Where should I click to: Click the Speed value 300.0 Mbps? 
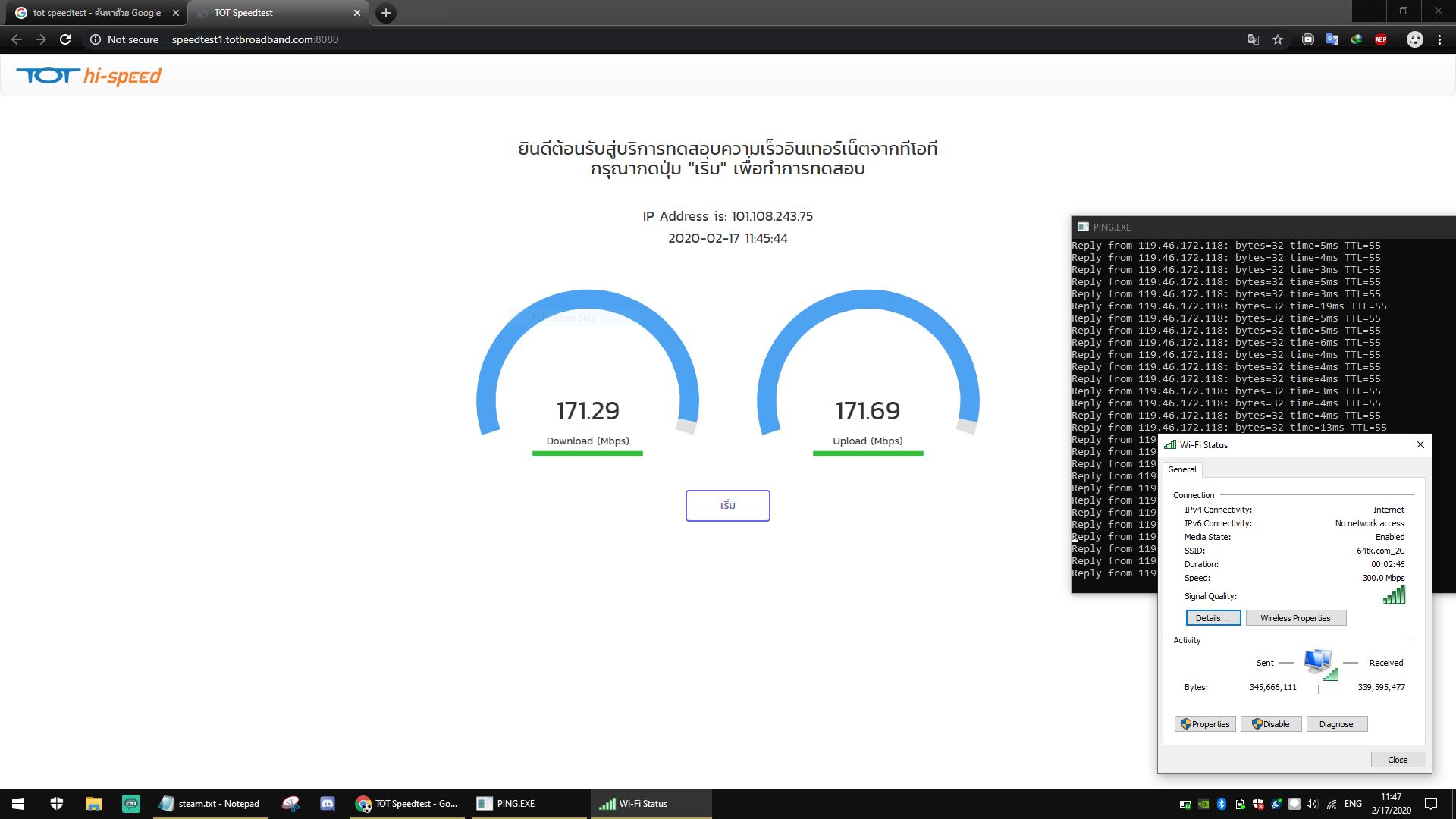point(1383,578)
